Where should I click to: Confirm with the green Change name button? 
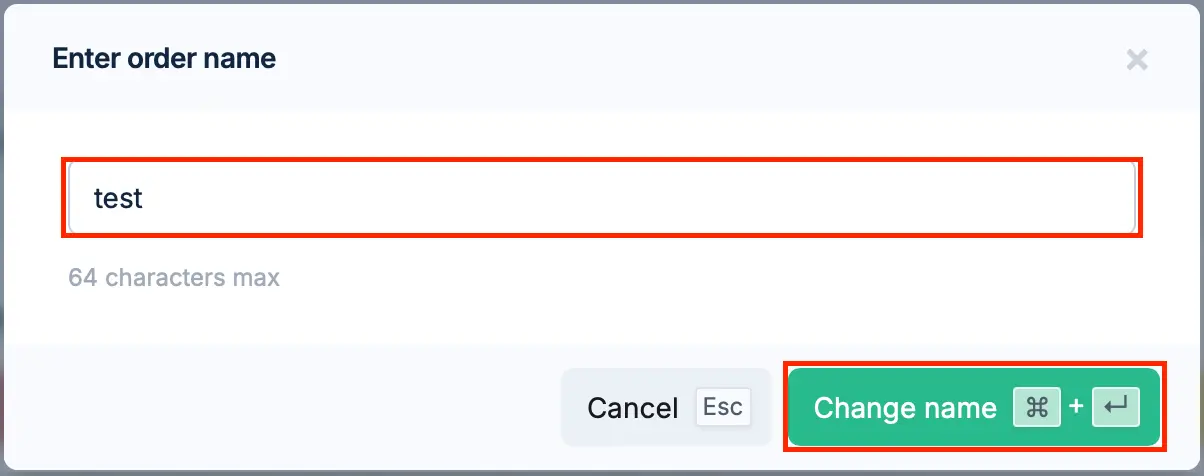(975, 407)
